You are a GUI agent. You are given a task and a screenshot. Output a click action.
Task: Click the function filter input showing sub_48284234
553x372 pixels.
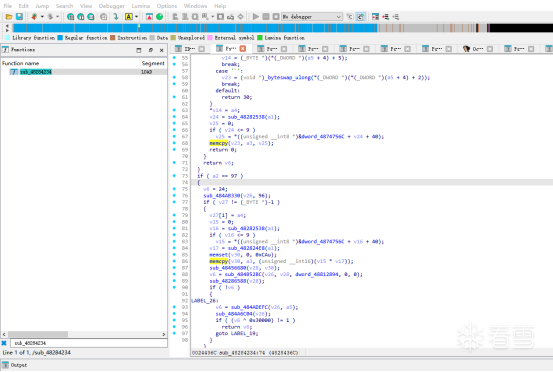click(89, 343)
